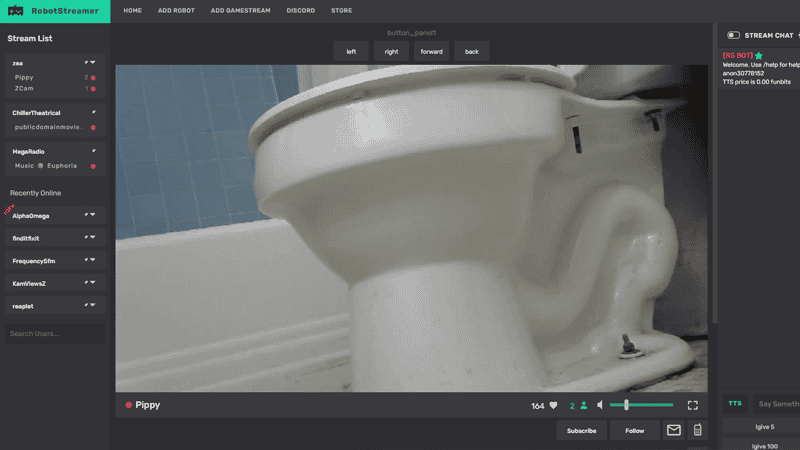This screenshot has height=450, width=800.
Task: Click the red live dot for publicdomainmovie
Action: point(93,128)
